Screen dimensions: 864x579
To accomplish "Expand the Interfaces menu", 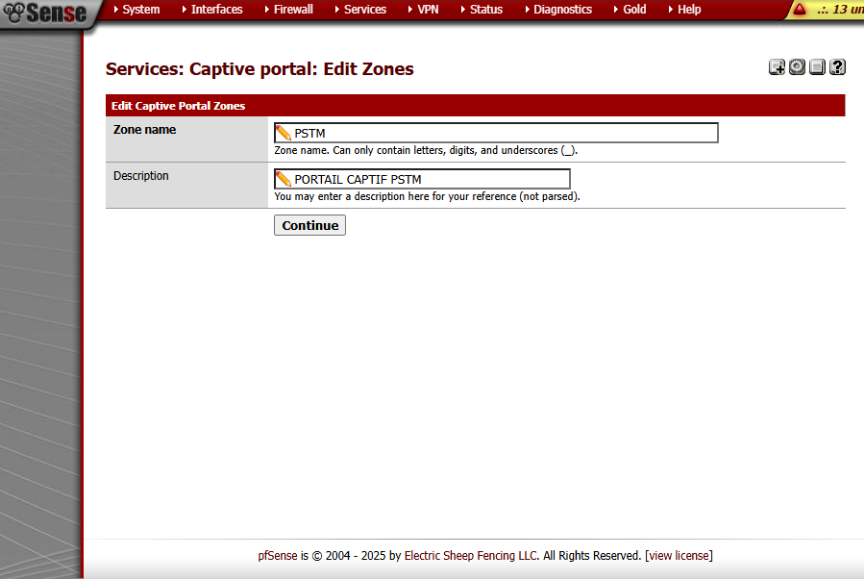I will click(x=216, y=10).
